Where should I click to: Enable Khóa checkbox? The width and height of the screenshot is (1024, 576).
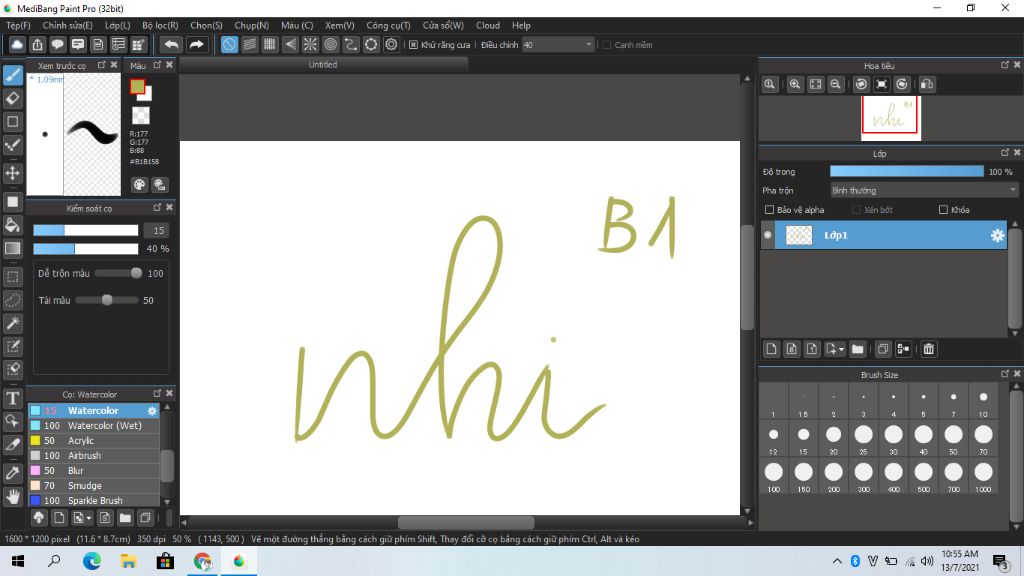point(943,210)
